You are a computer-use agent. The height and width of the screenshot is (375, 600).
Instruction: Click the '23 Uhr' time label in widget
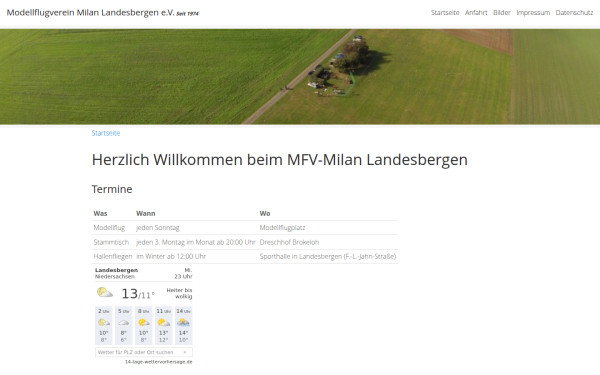(183, 276)
